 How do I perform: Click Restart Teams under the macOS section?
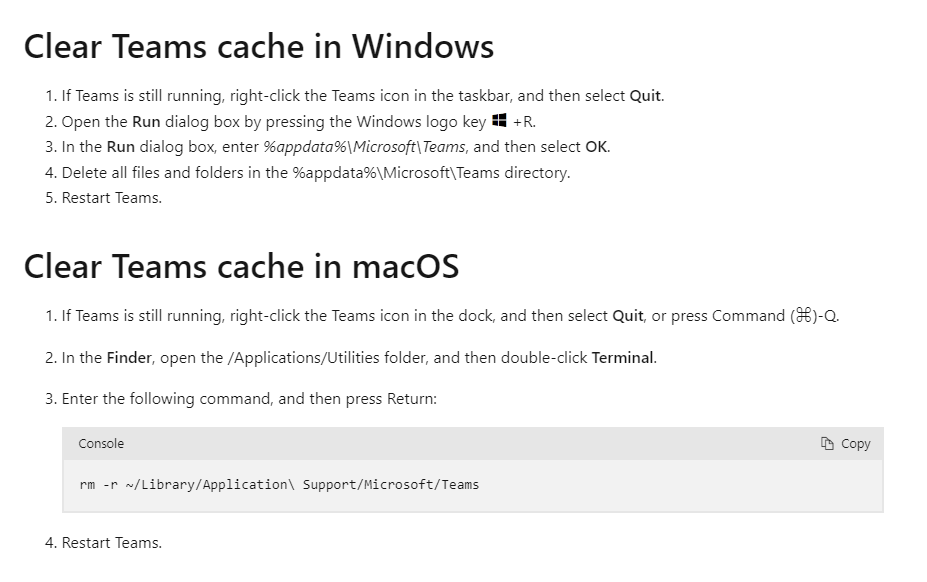pyautogui.click(x=112, y=542)
